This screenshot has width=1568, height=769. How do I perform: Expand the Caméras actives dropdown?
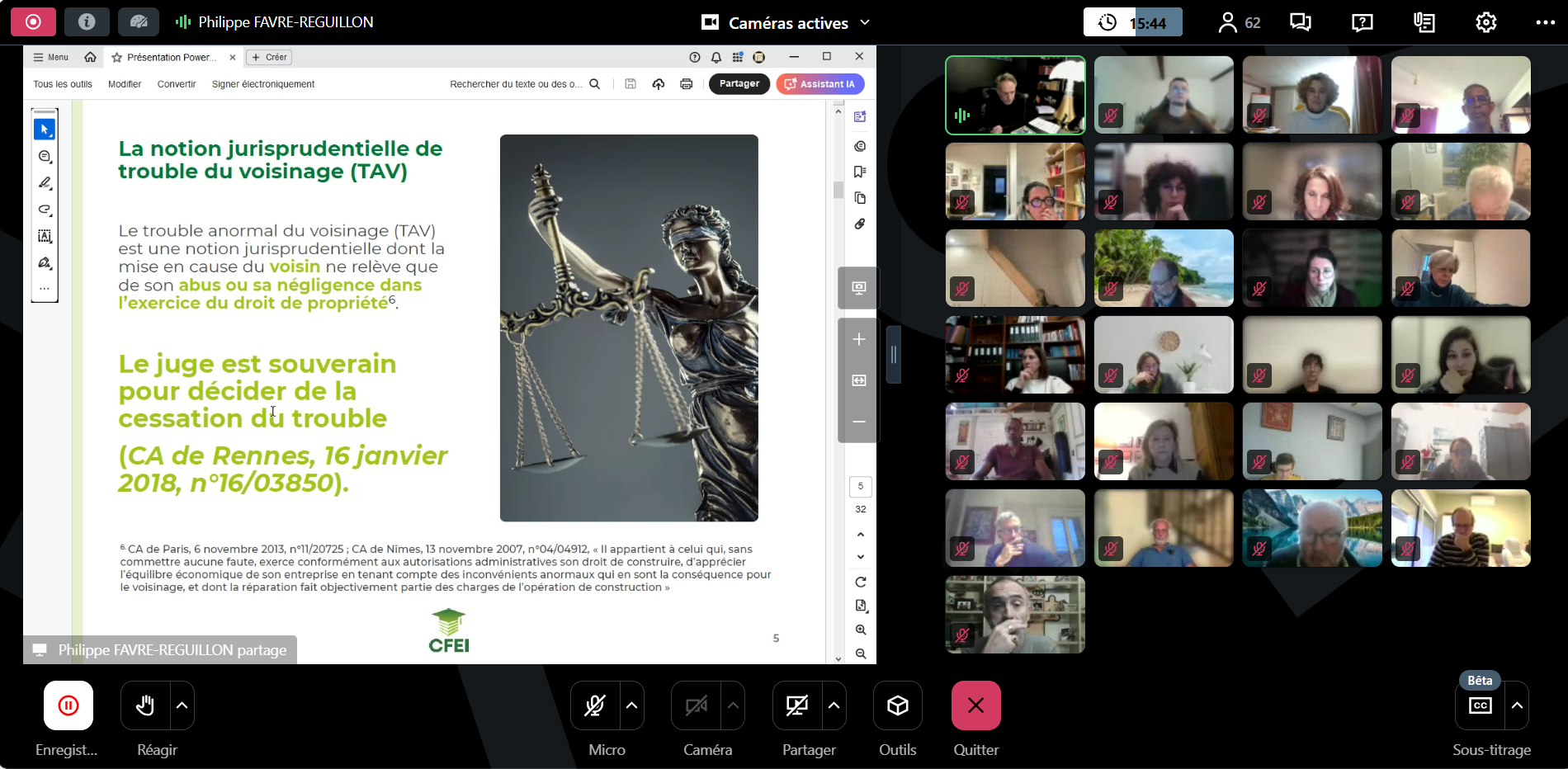865,22
